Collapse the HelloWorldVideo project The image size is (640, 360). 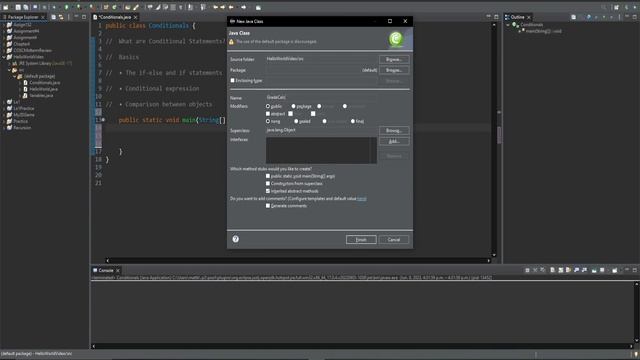coord(4,57)
